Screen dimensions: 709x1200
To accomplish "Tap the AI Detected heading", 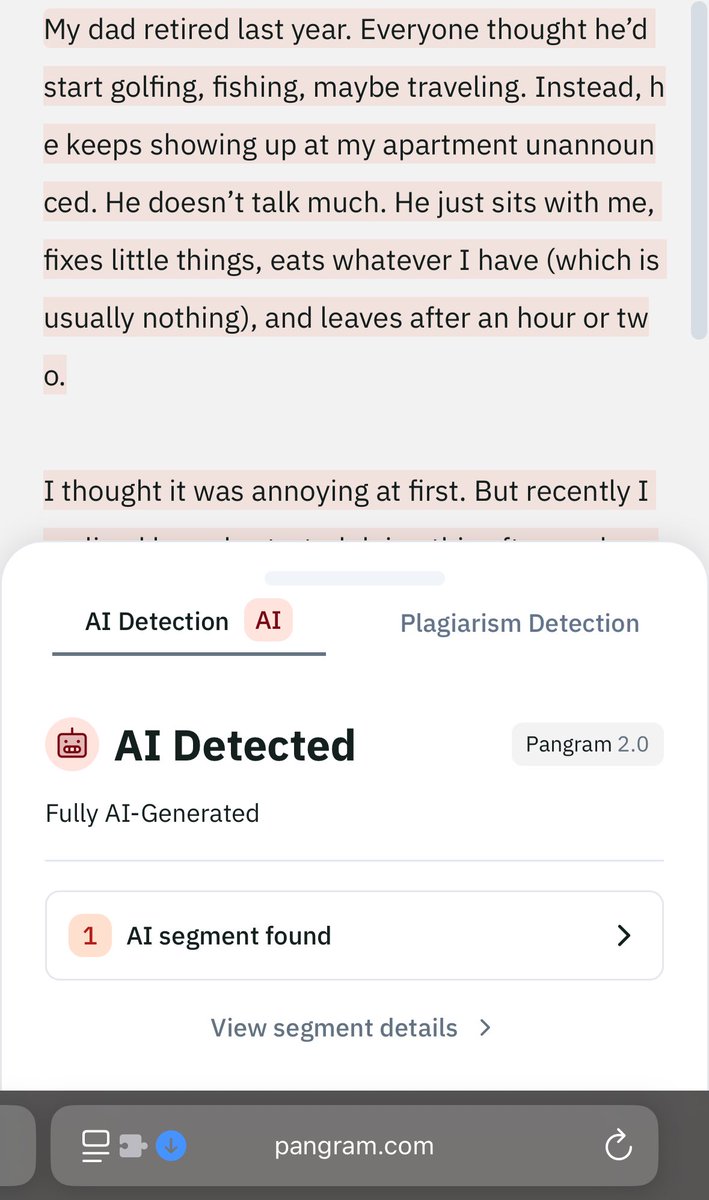I will point(235,746).
